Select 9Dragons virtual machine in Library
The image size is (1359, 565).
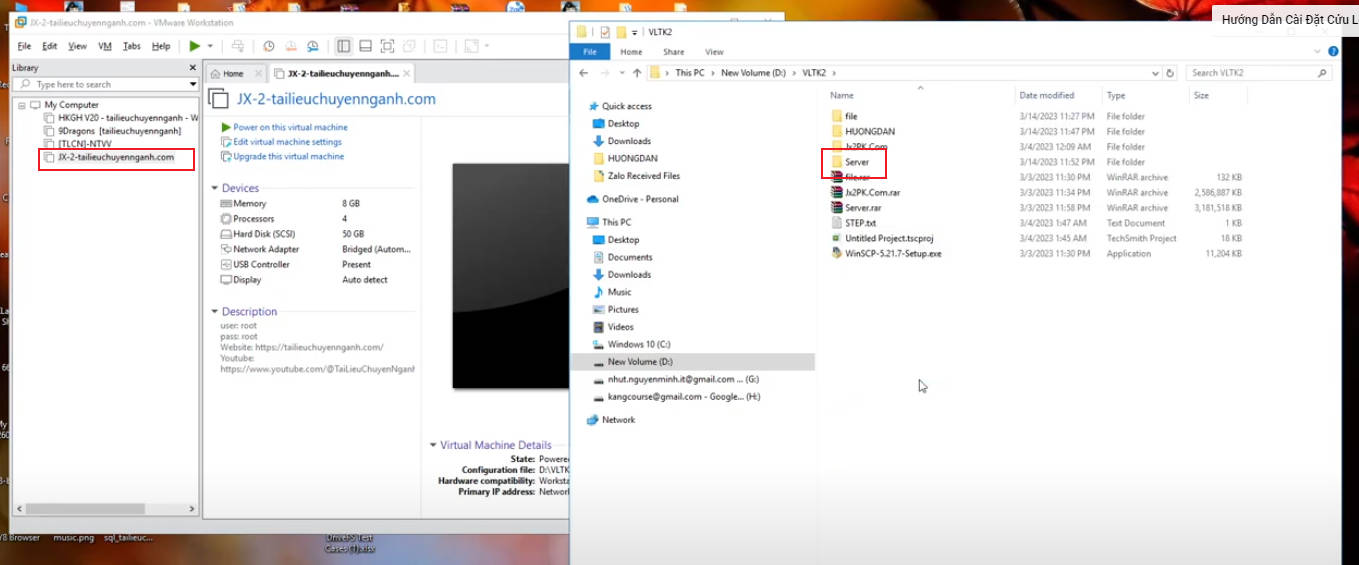[x=113, y=131]
